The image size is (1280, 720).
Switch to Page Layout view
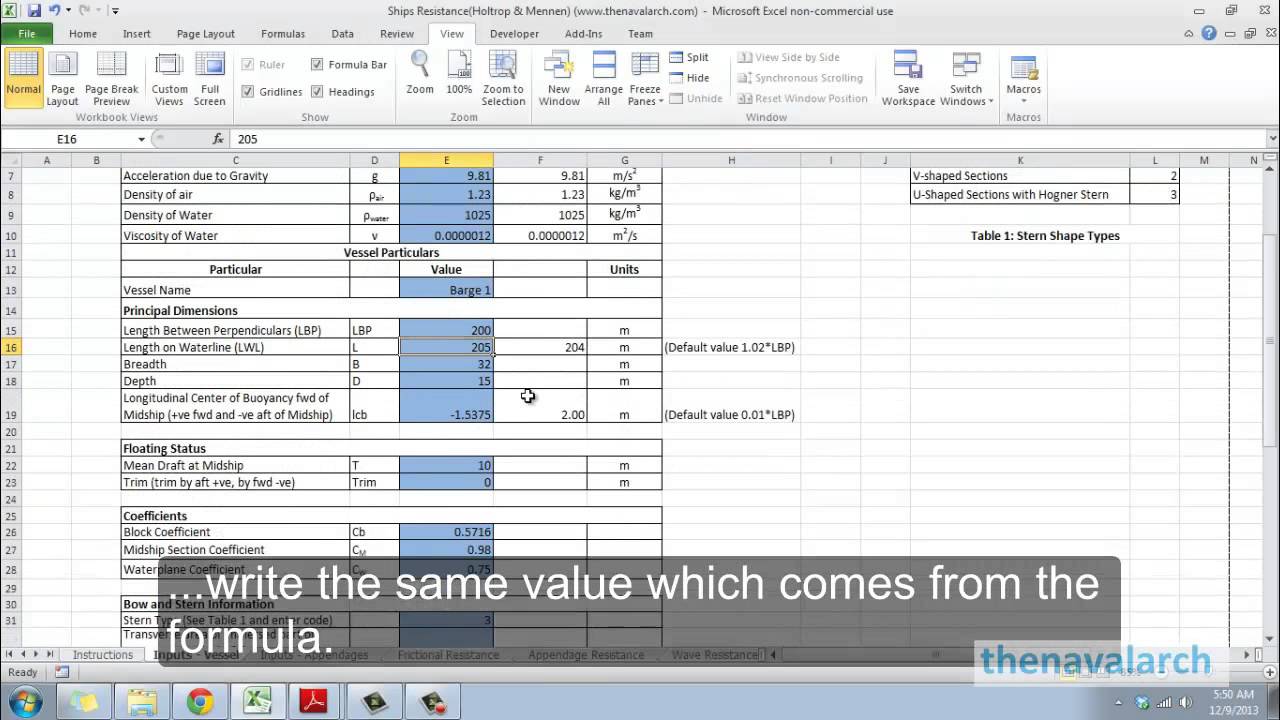[x=62, y=78]
